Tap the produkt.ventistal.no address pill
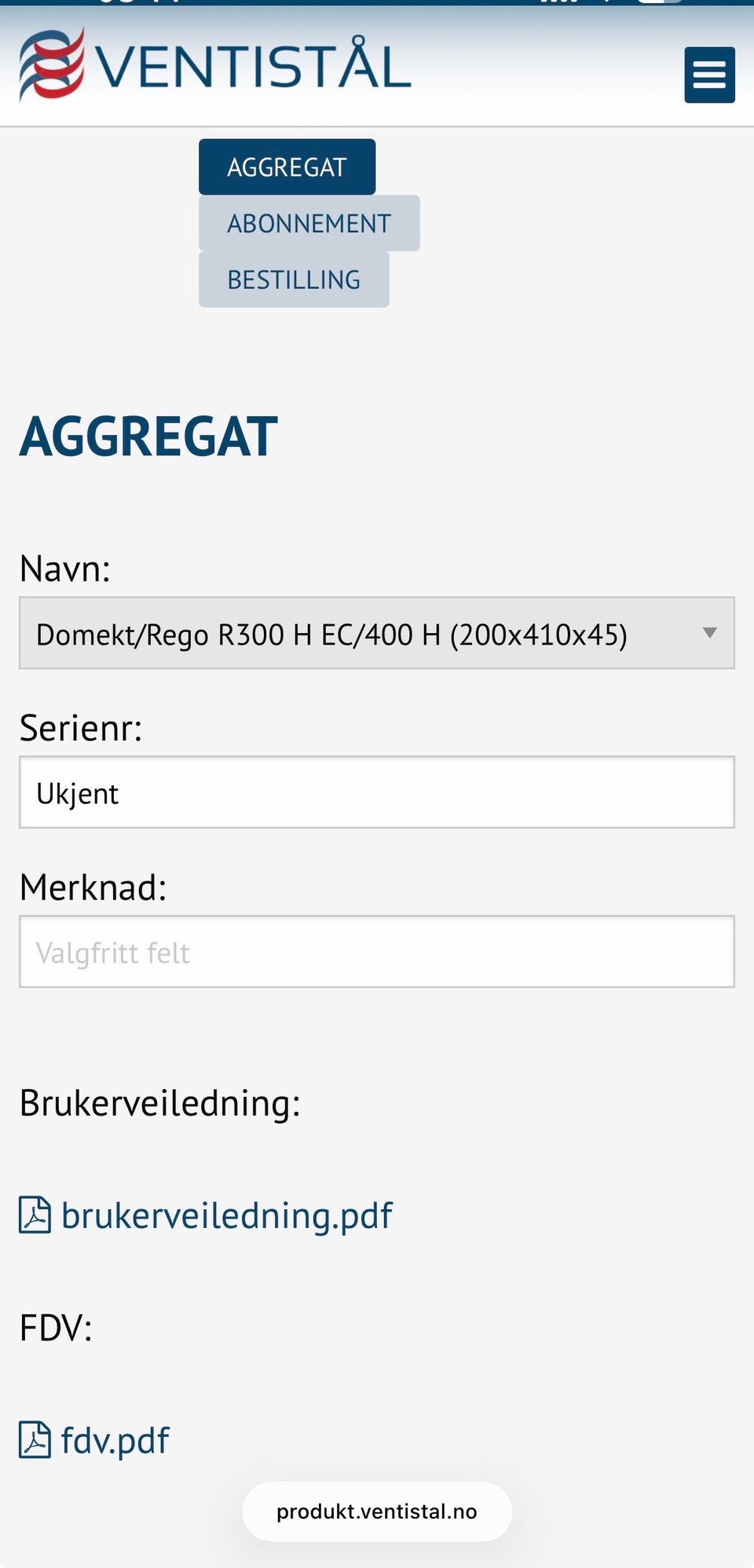Image resolution: width=754 pixels, height=1568 pixels. pos(377,1511)
